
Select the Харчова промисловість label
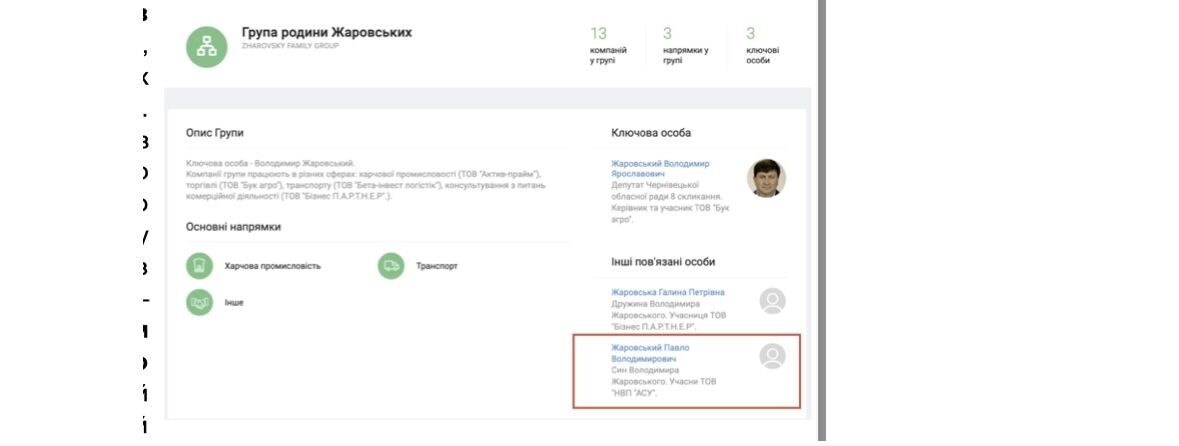(x=273, y=267)
